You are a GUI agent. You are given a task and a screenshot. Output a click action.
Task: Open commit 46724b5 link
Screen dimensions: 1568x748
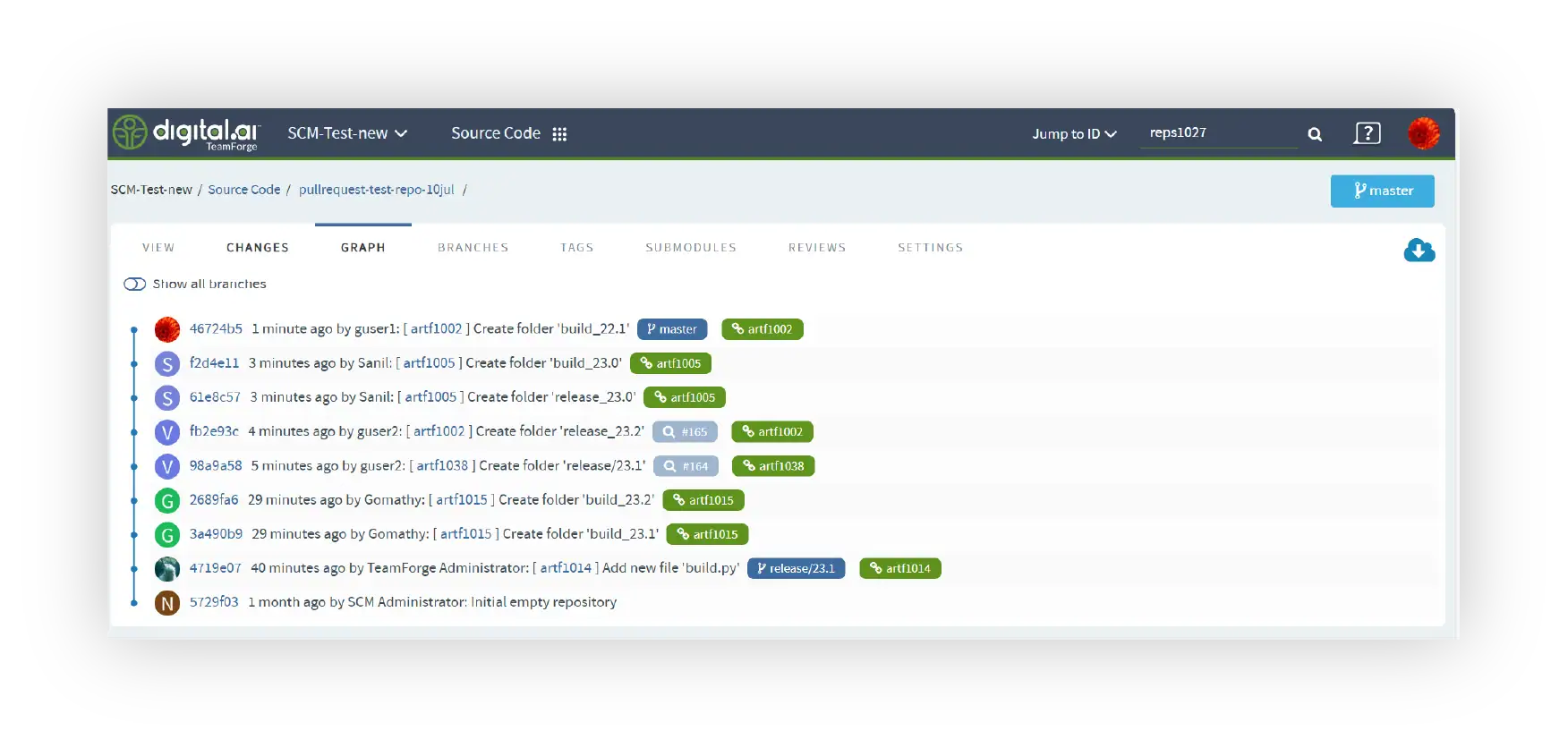[216, 329]
